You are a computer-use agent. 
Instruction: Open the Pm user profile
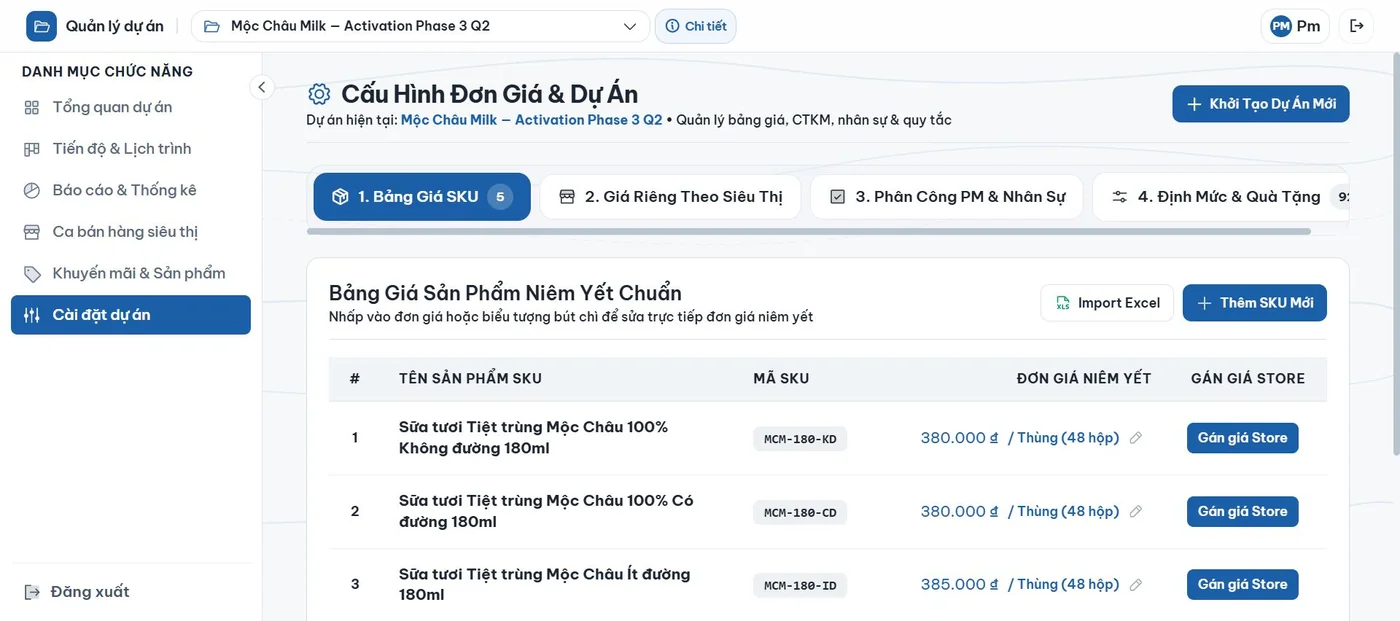(1295, 26)
